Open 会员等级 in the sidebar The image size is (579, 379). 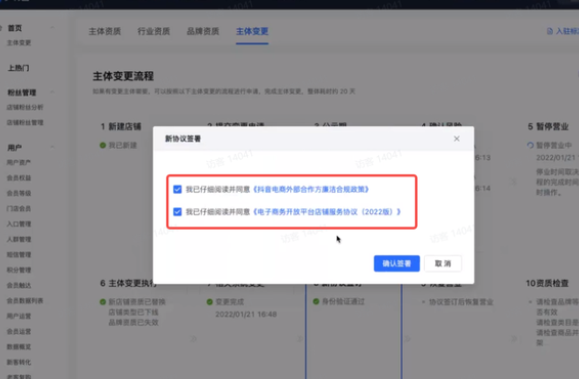point(19,193)
